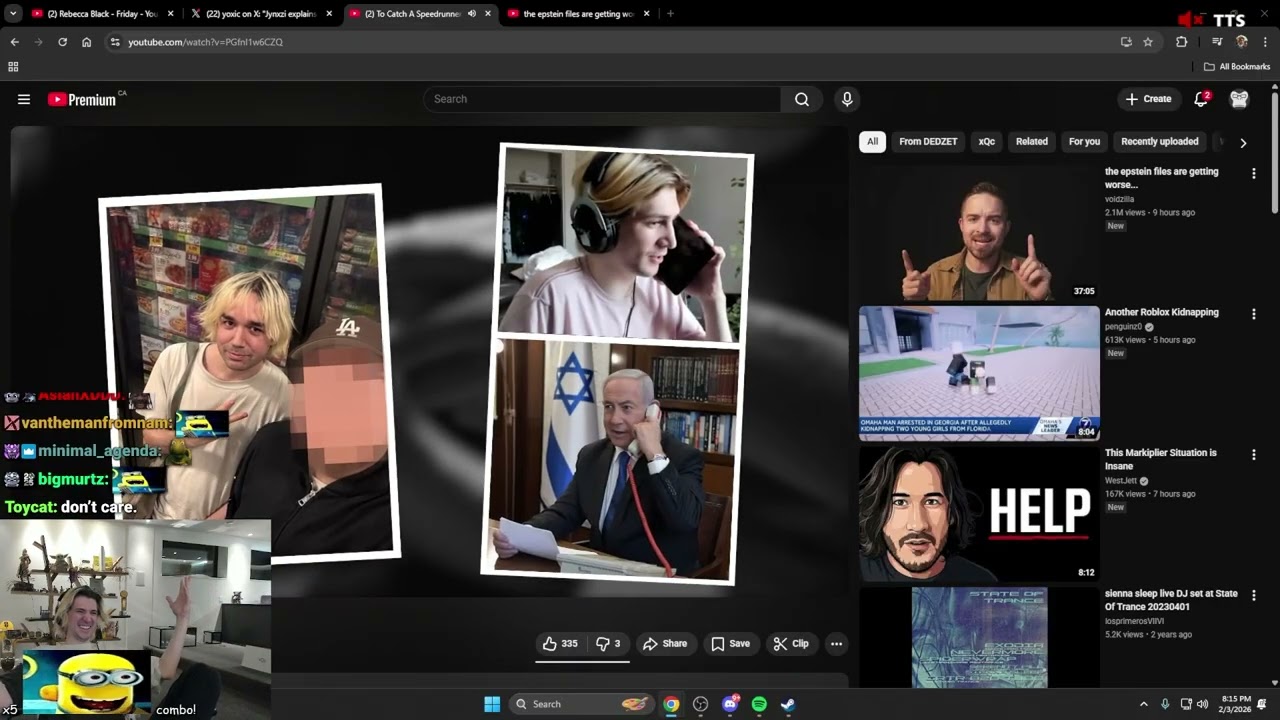The width and height of the screenshot is (1280, 720).
Task: Bookmark this page with star icon
Action: 1148,42
